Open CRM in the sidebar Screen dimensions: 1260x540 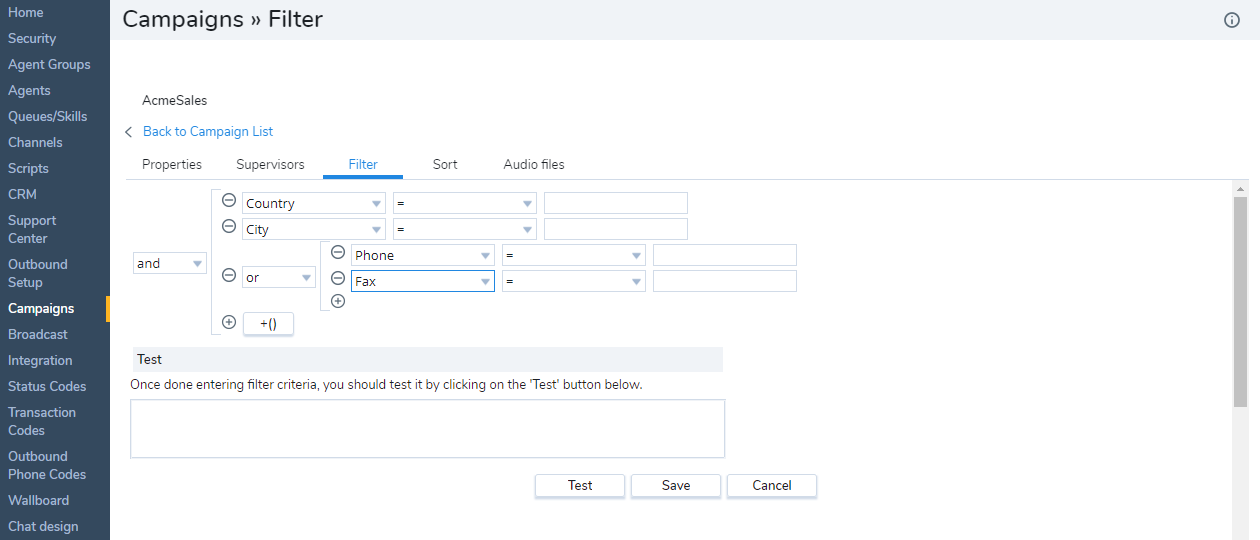pos(22,194)
